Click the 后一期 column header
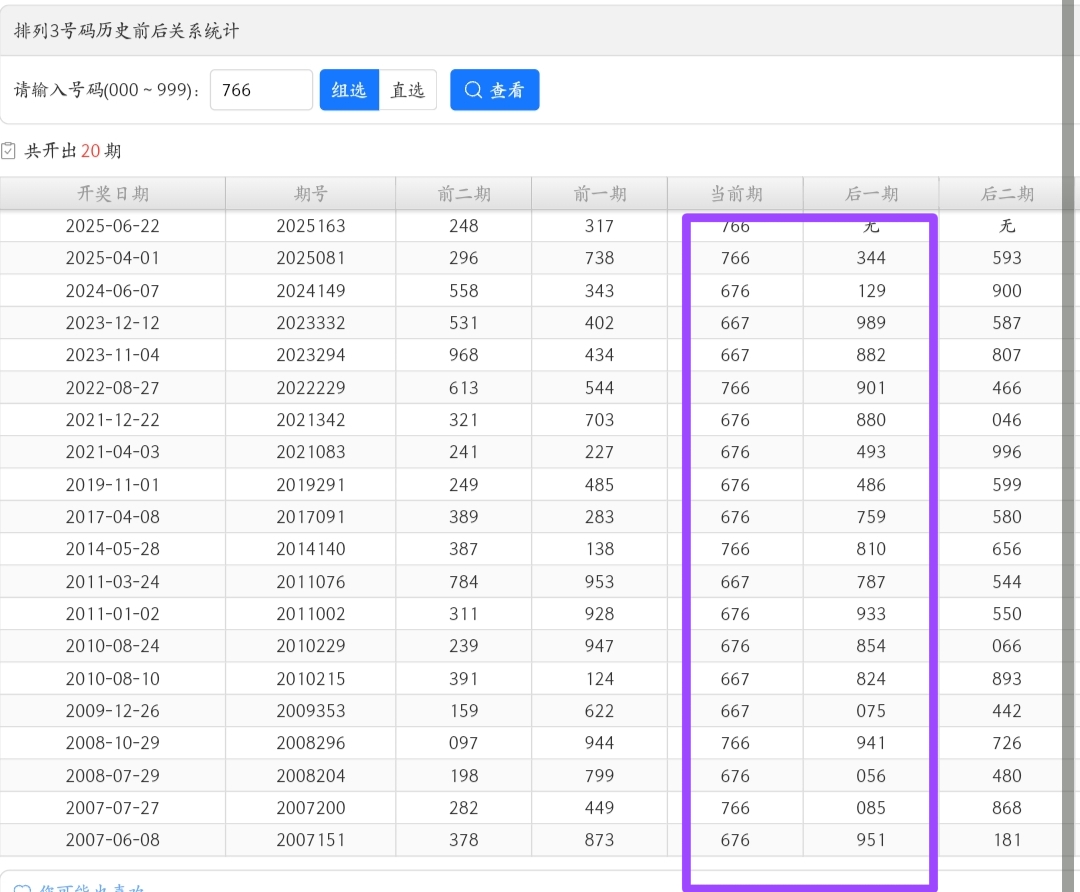Screen dimensions: 1080x892 [x=871, y=194]
